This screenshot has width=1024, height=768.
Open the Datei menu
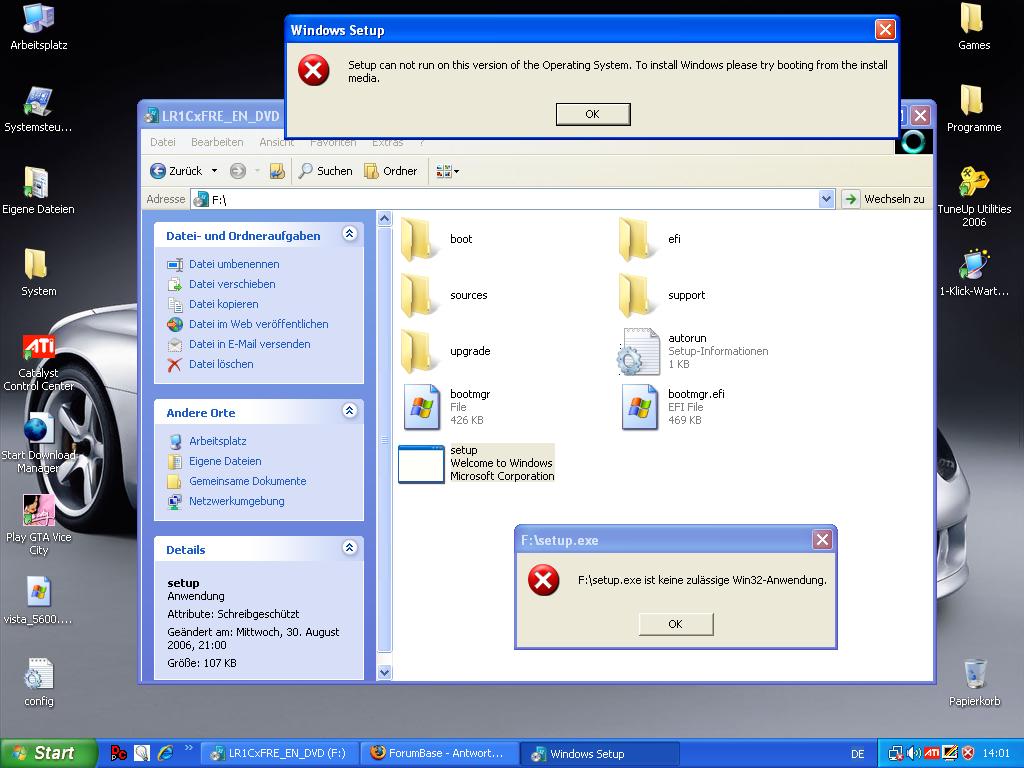click(163, 142)
